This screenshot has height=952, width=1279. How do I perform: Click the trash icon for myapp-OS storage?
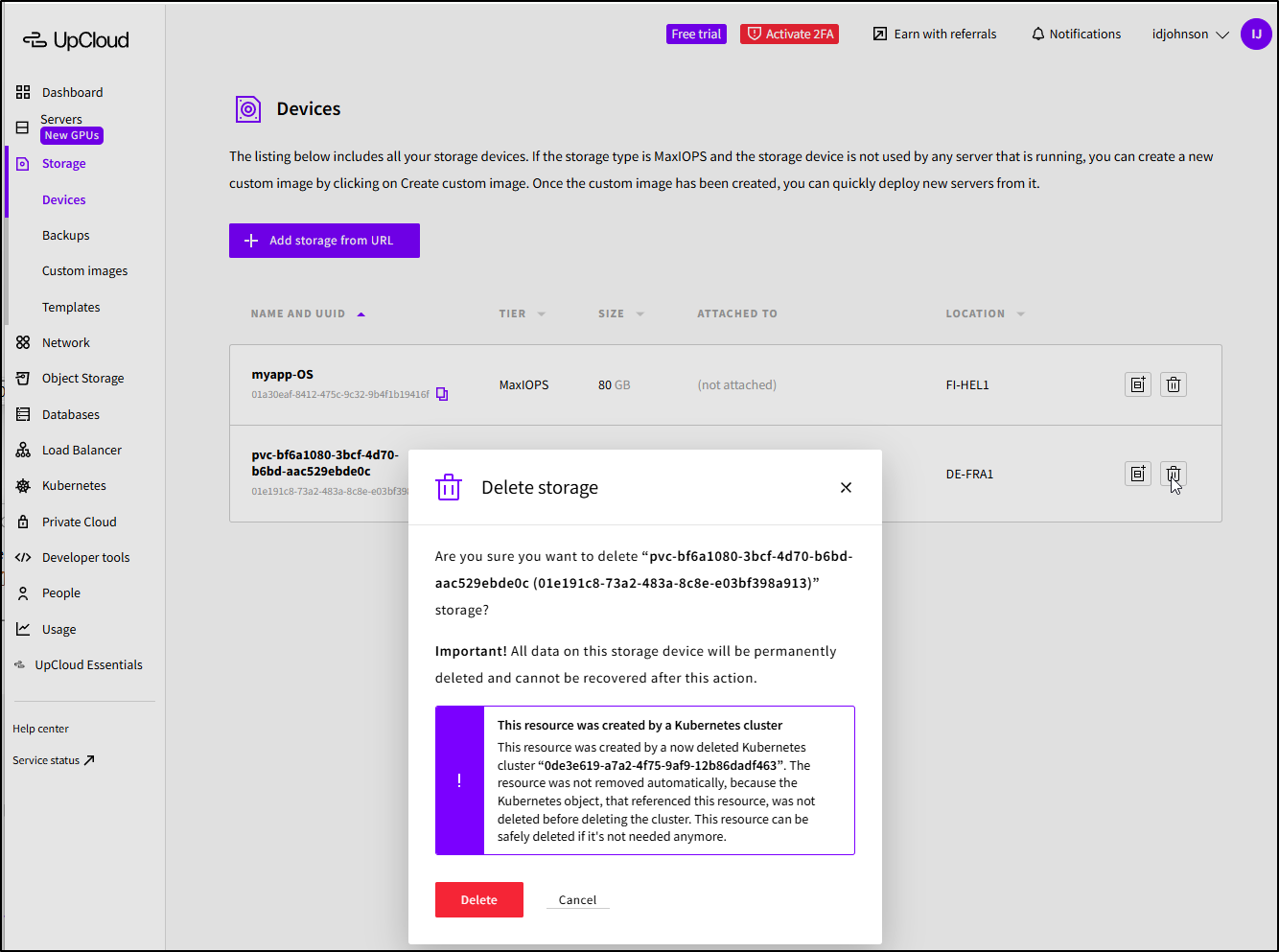click(1174, 384)
